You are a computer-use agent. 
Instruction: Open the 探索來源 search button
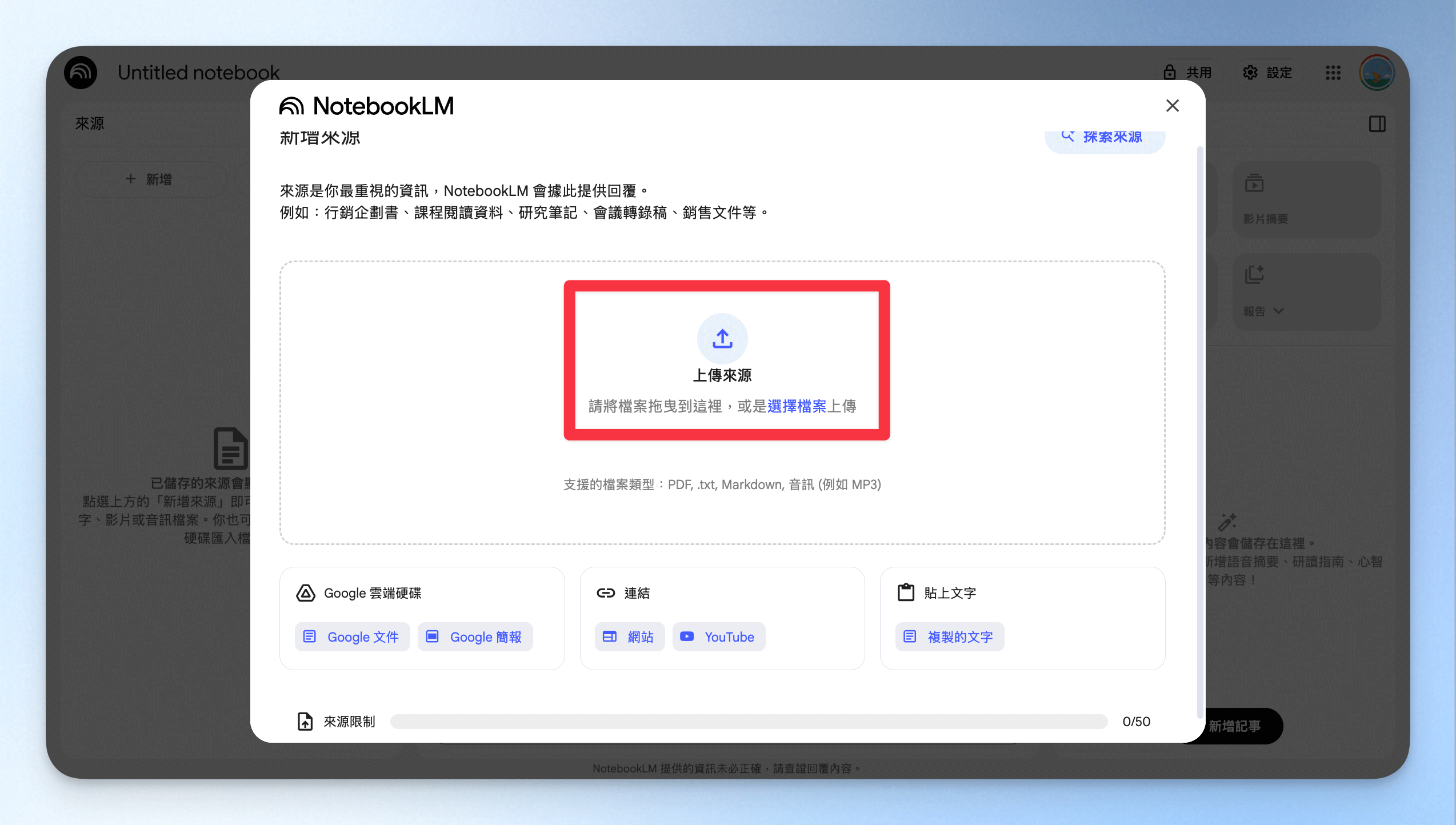coord(1105,137)
